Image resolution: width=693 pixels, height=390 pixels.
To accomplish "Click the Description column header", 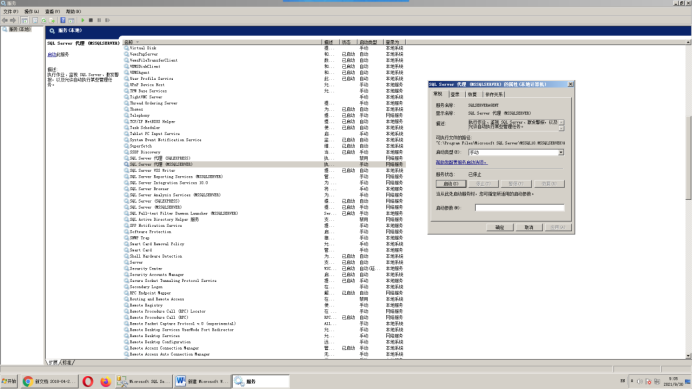I will click(330, 42).
